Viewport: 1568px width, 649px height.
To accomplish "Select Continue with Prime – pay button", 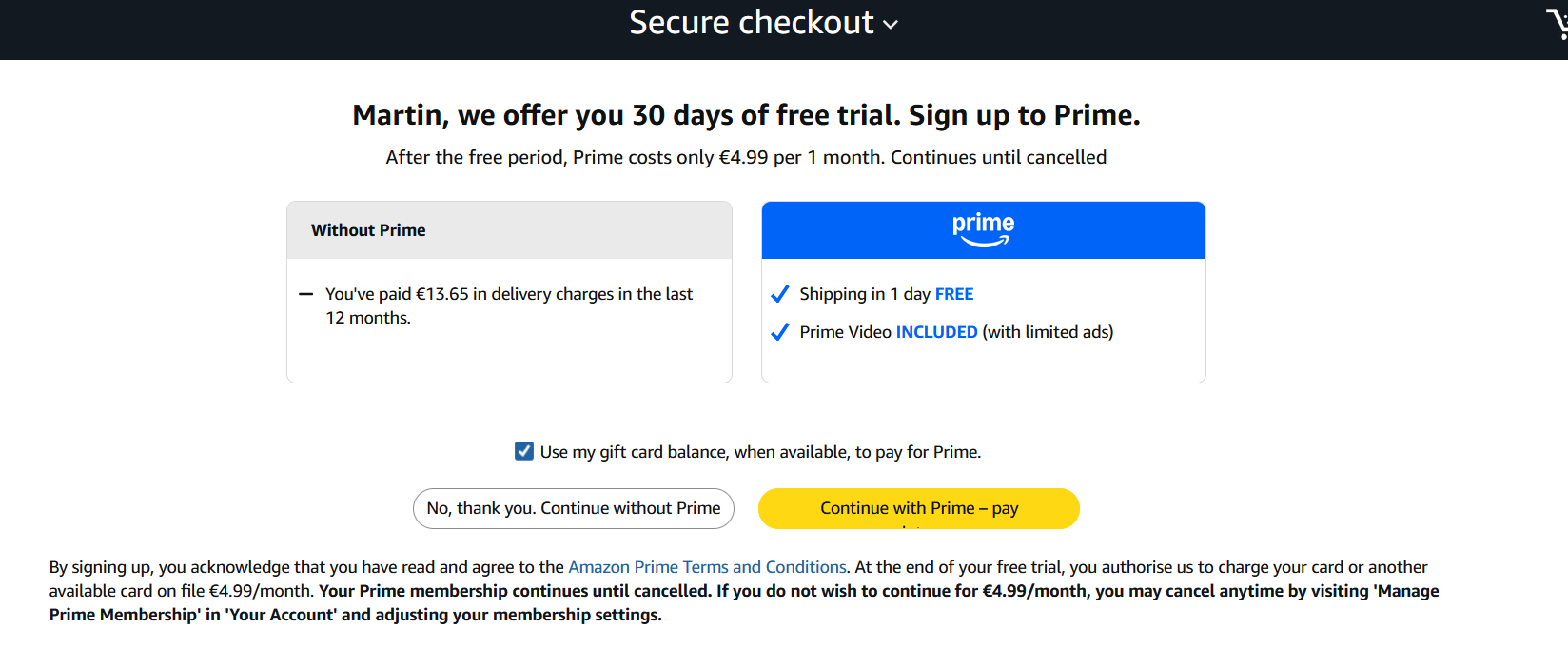I will tap(919, 508).
